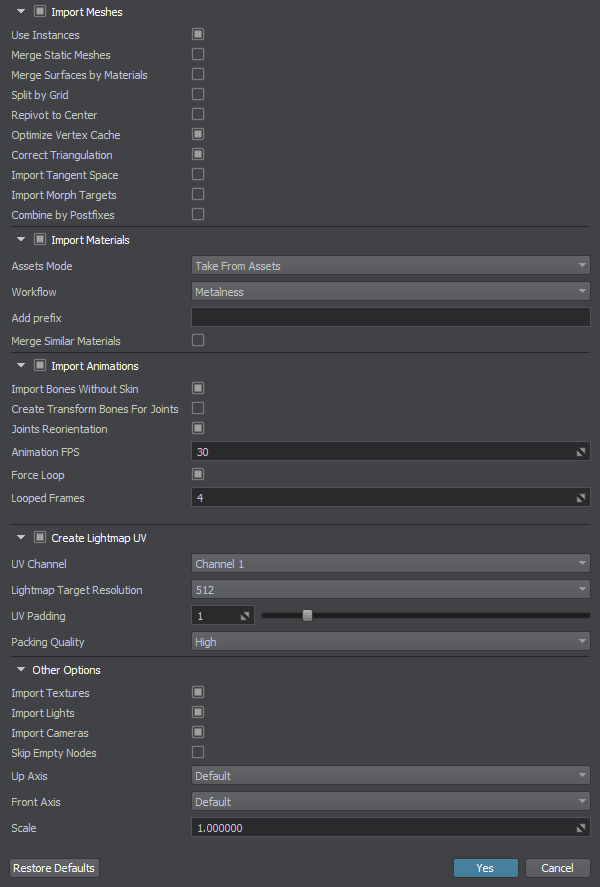
Task: Open the Up Axis dropdown
Action: pos(391,776)
